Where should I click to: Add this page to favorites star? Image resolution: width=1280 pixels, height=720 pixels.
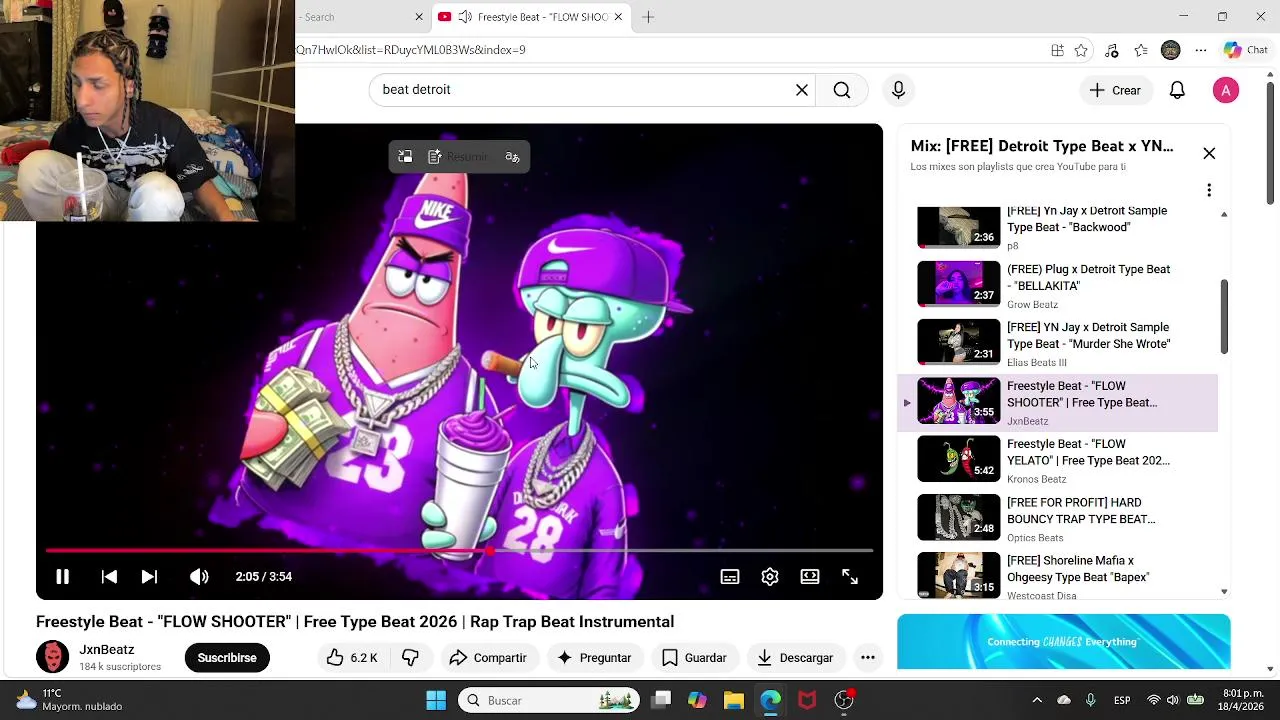[x=1081, y=50]
